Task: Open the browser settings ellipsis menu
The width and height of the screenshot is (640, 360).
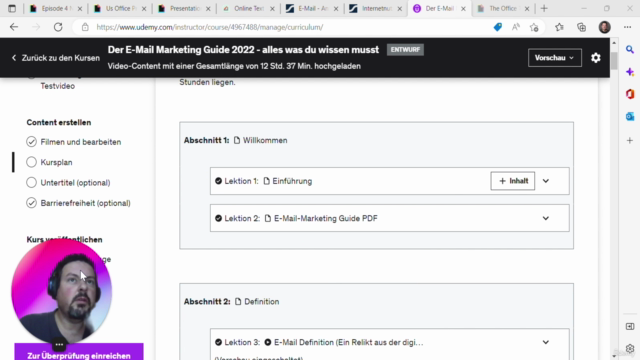Action: tap(628, 27)
